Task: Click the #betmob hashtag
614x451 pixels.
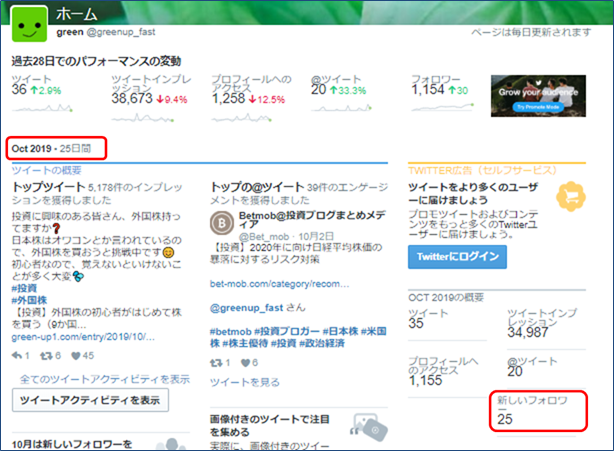Action: 230,332
